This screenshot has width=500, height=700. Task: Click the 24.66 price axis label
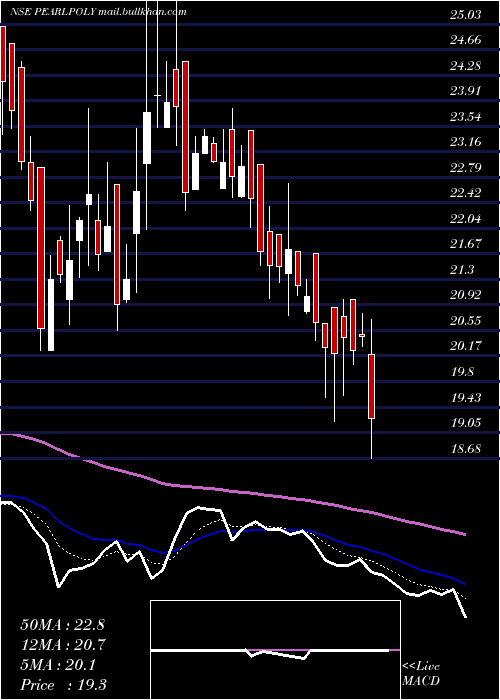[x=465, y=41]
